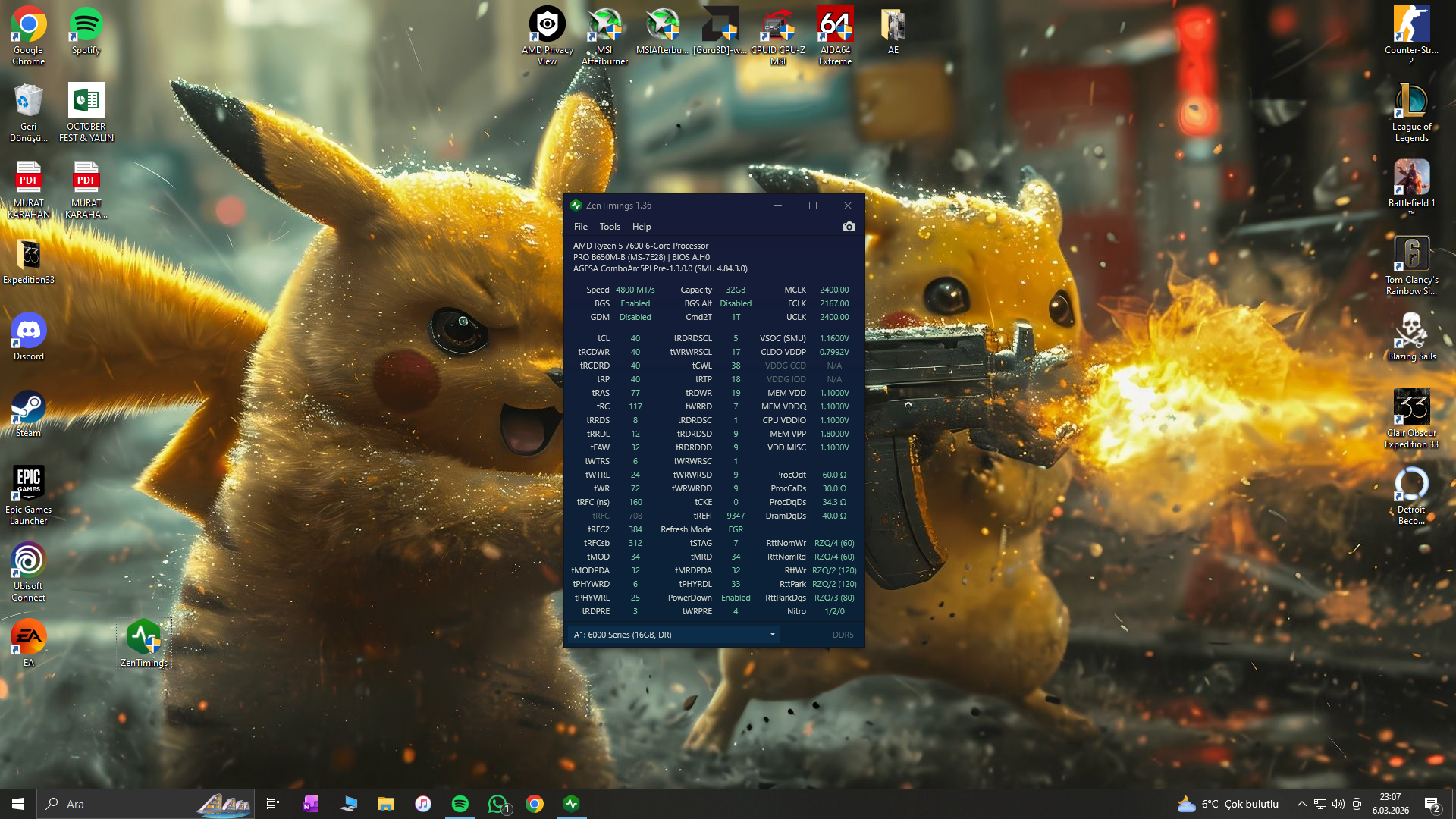Select the ZenTimings desktop shortcut
The image size is (1456, 819).
point(143,644)
